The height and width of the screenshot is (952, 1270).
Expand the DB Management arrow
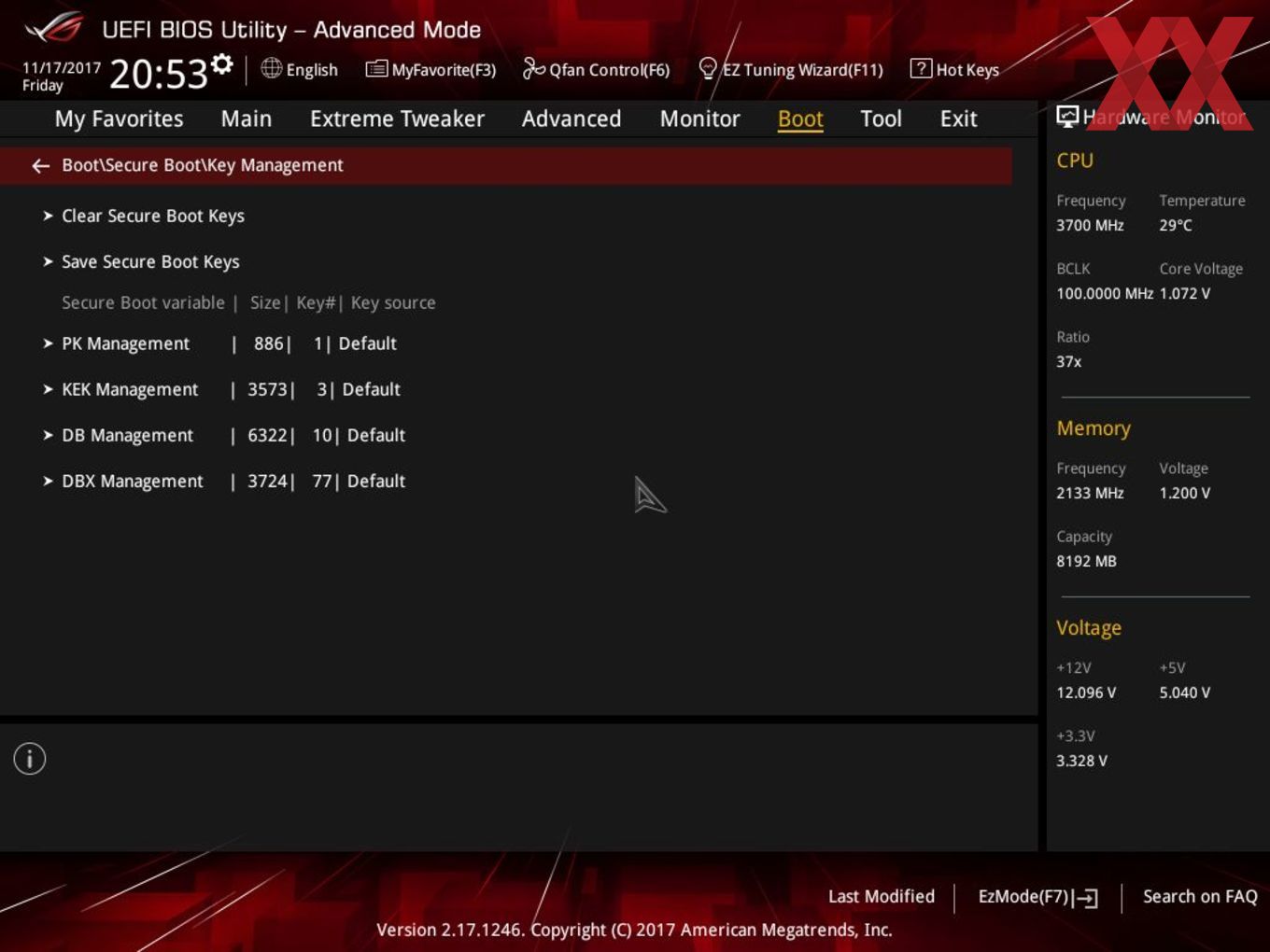[x=48, y=435]
